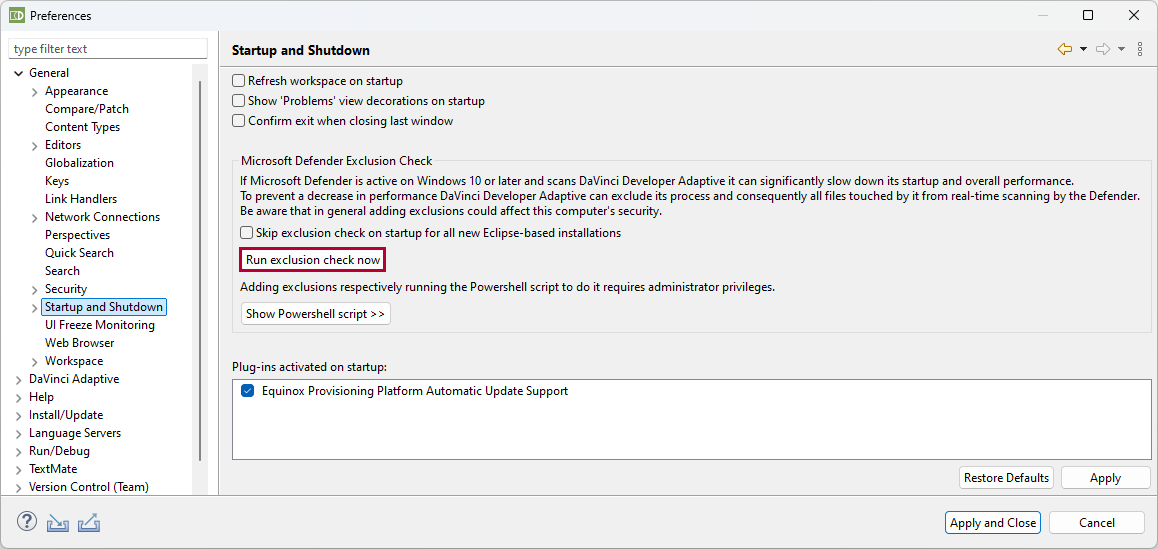
Task: Check Skip exclusion check on startup
Action: (x=247, y=233)
